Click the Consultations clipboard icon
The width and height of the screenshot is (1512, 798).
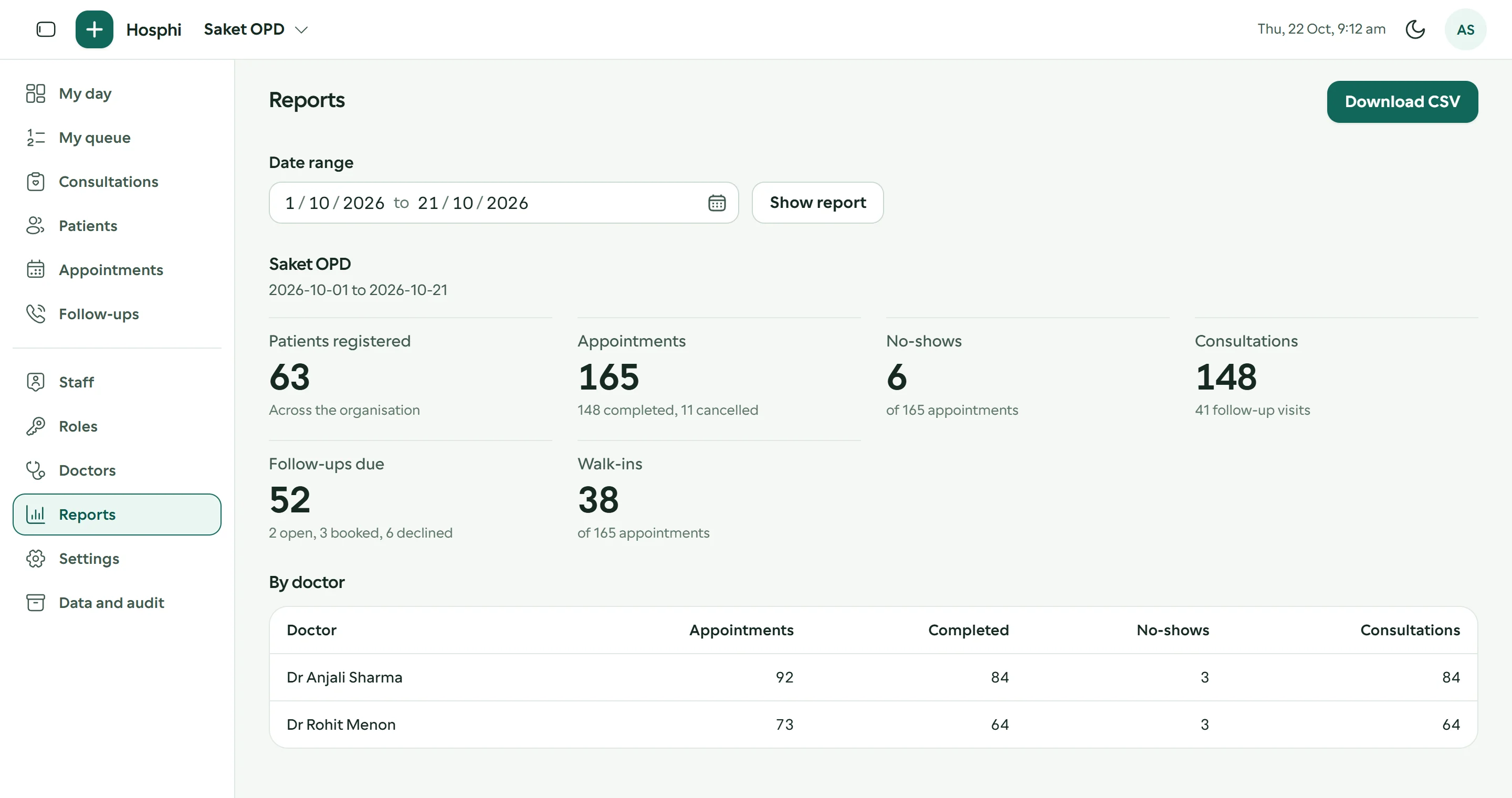35,181
